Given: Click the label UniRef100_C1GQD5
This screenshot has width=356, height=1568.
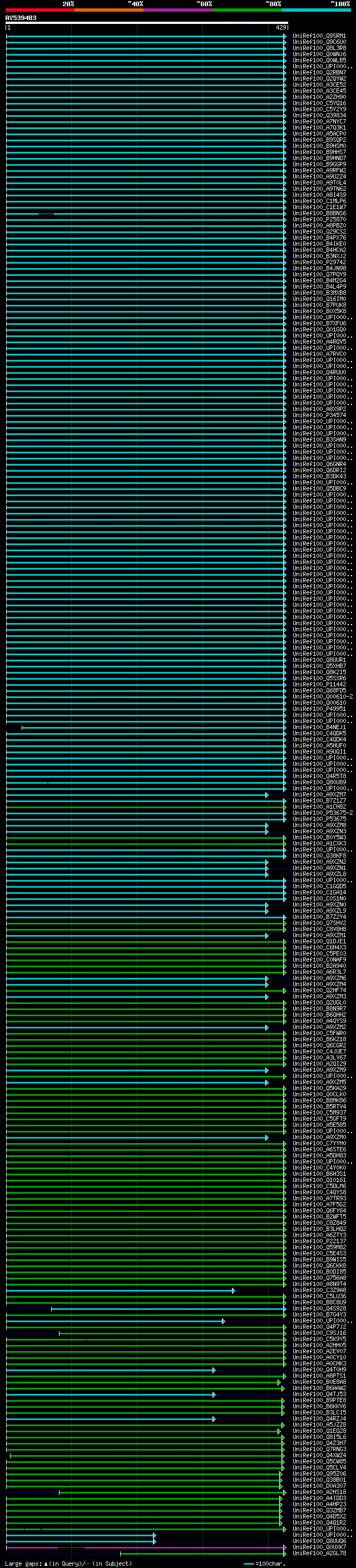Looking at the screenshot, I should 319,886.
